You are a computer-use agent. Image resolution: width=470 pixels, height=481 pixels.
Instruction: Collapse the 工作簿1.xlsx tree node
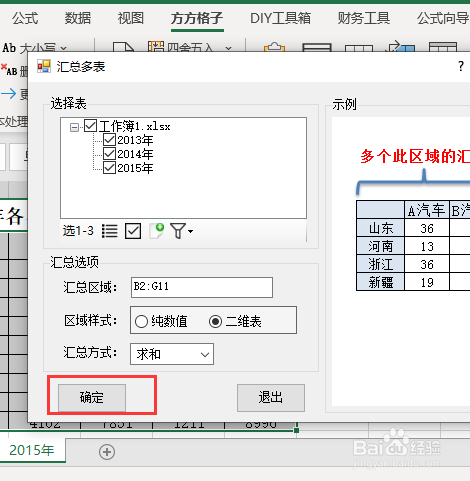coord(74,127)
